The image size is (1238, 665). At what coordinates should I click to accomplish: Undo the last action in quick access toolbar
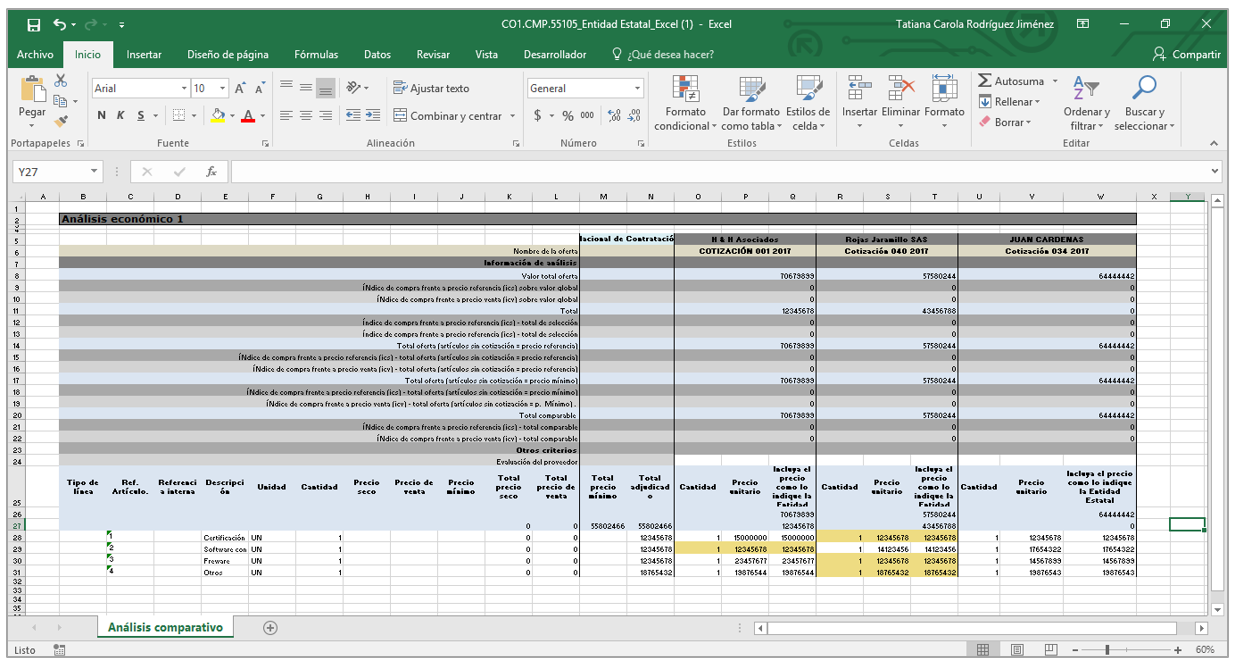tap(60, 24)
